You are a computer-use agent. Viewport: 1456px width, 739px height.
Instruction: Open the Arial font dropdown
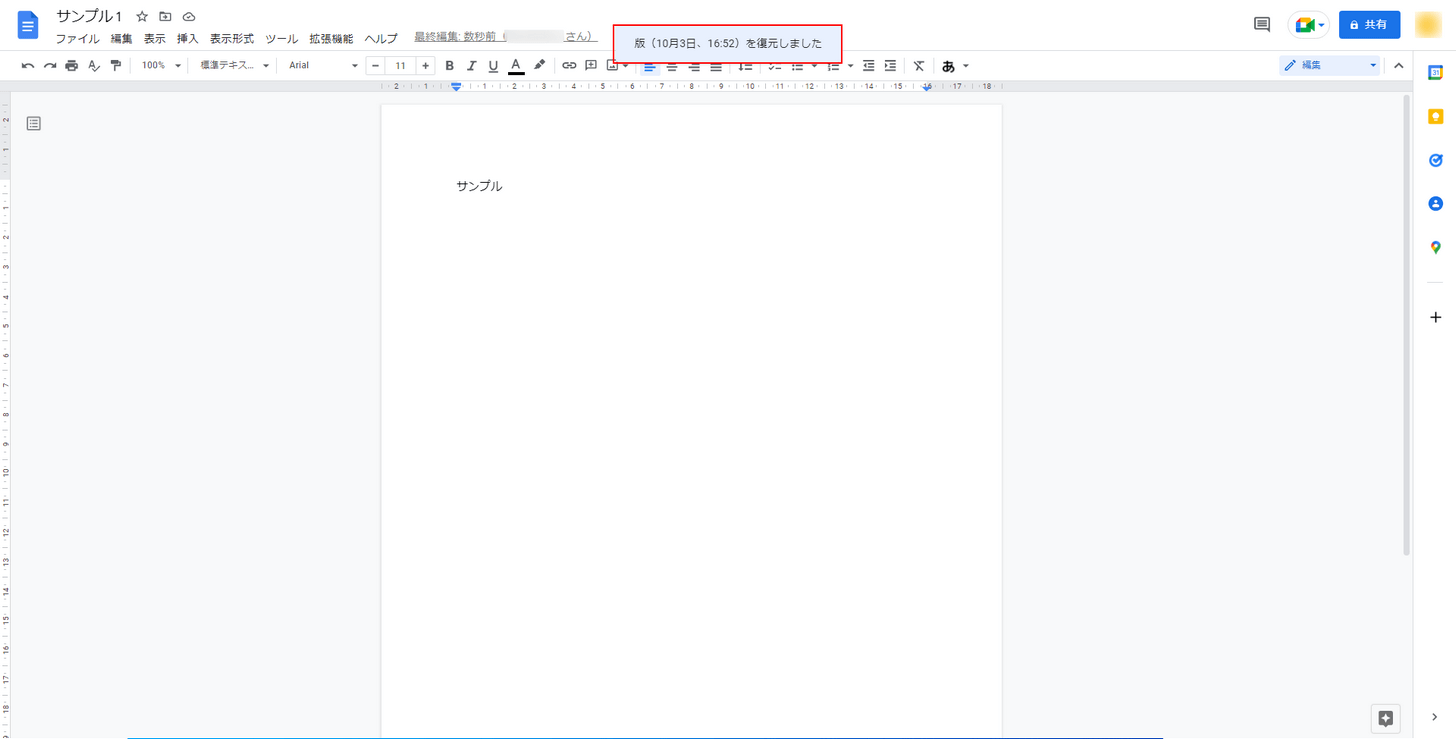(x=322, y=66)
